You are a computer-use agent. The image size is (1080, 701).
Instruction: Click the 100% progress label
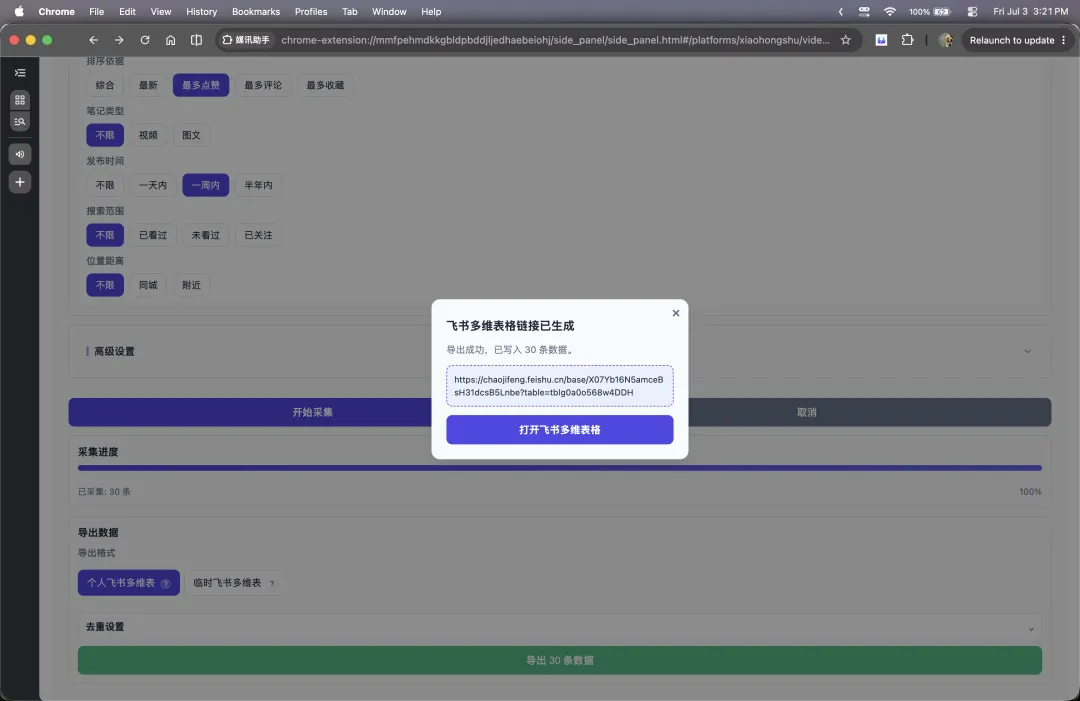tap(1030, 492)
